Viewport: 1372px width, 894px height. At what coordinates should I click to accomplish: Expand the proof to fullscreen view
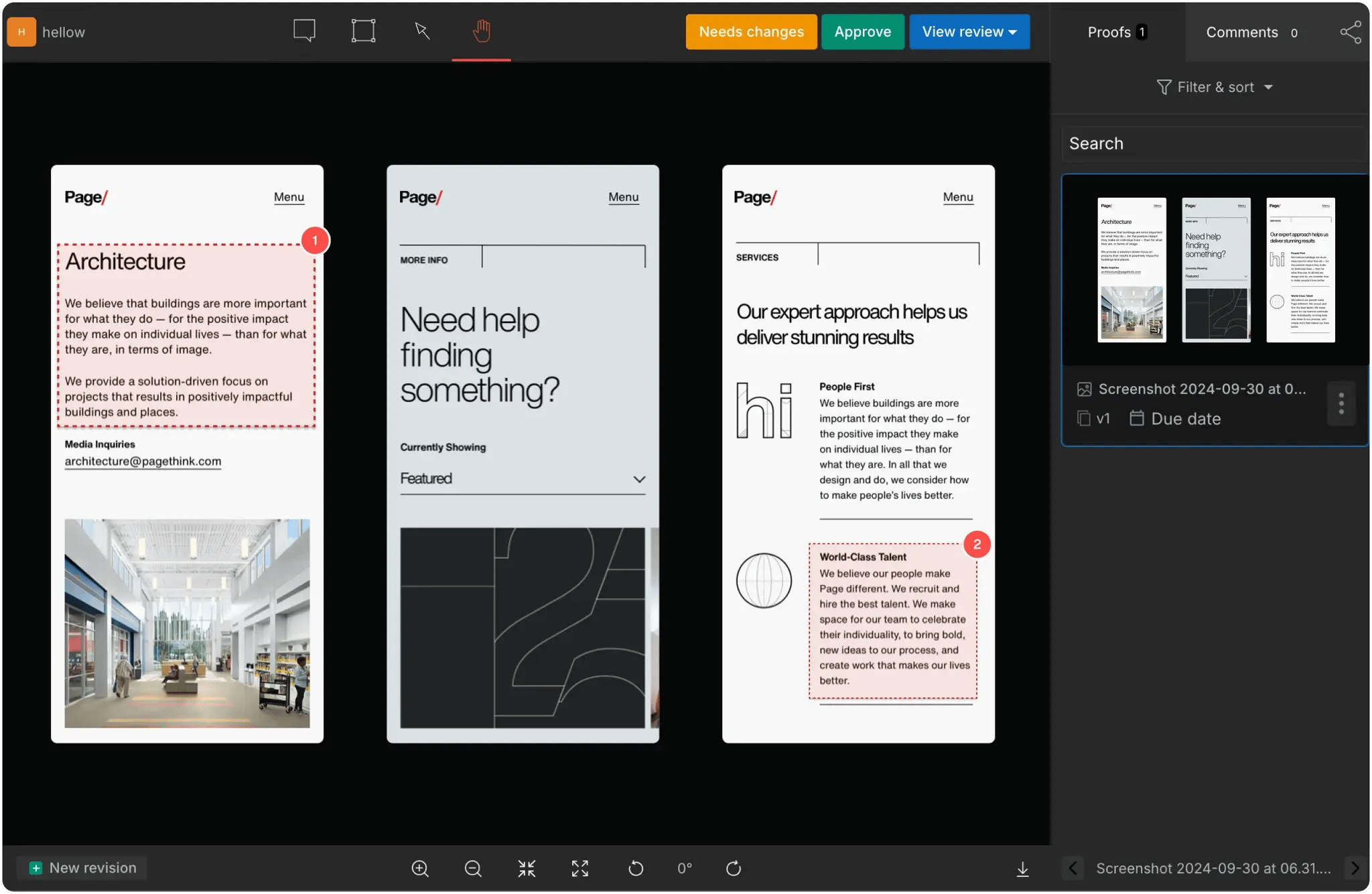coord(579,868)
